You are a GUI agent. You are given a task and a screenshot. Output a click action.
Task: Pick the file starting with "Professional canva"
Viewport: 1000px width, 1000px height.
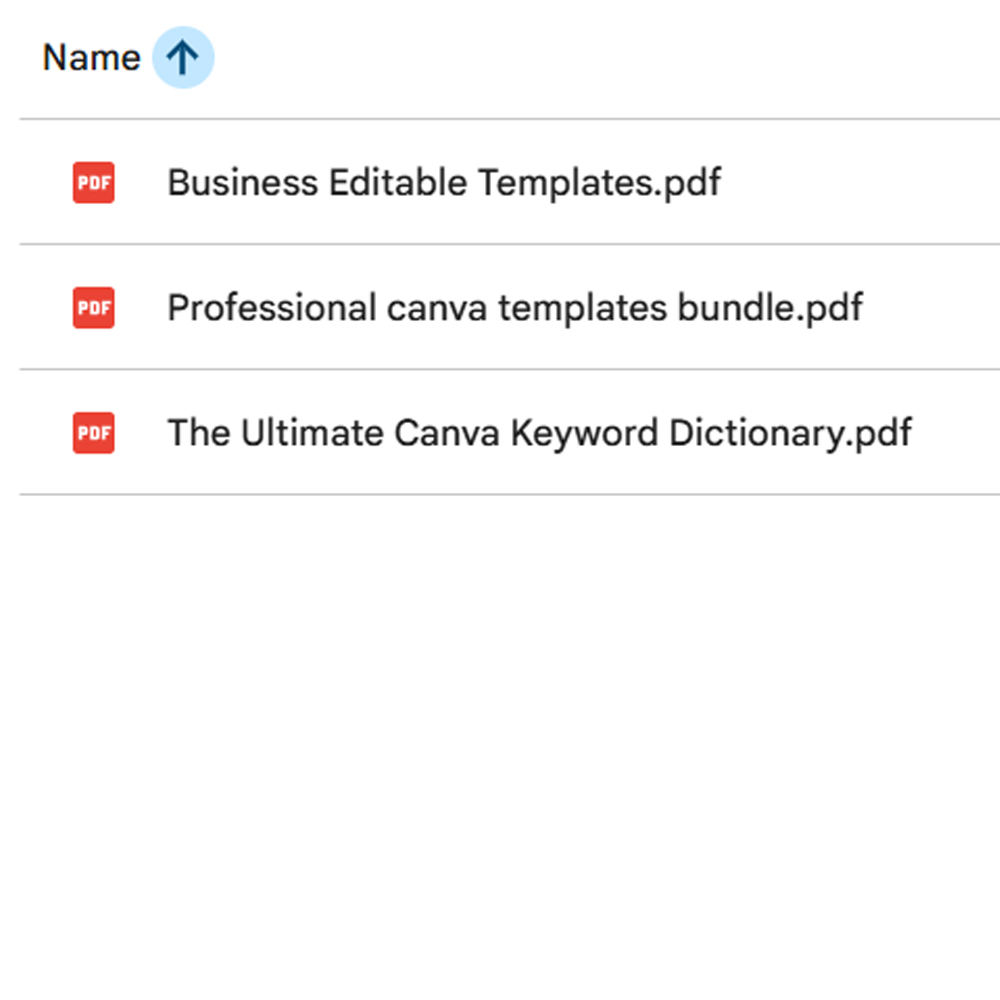(x=514, y=308)
